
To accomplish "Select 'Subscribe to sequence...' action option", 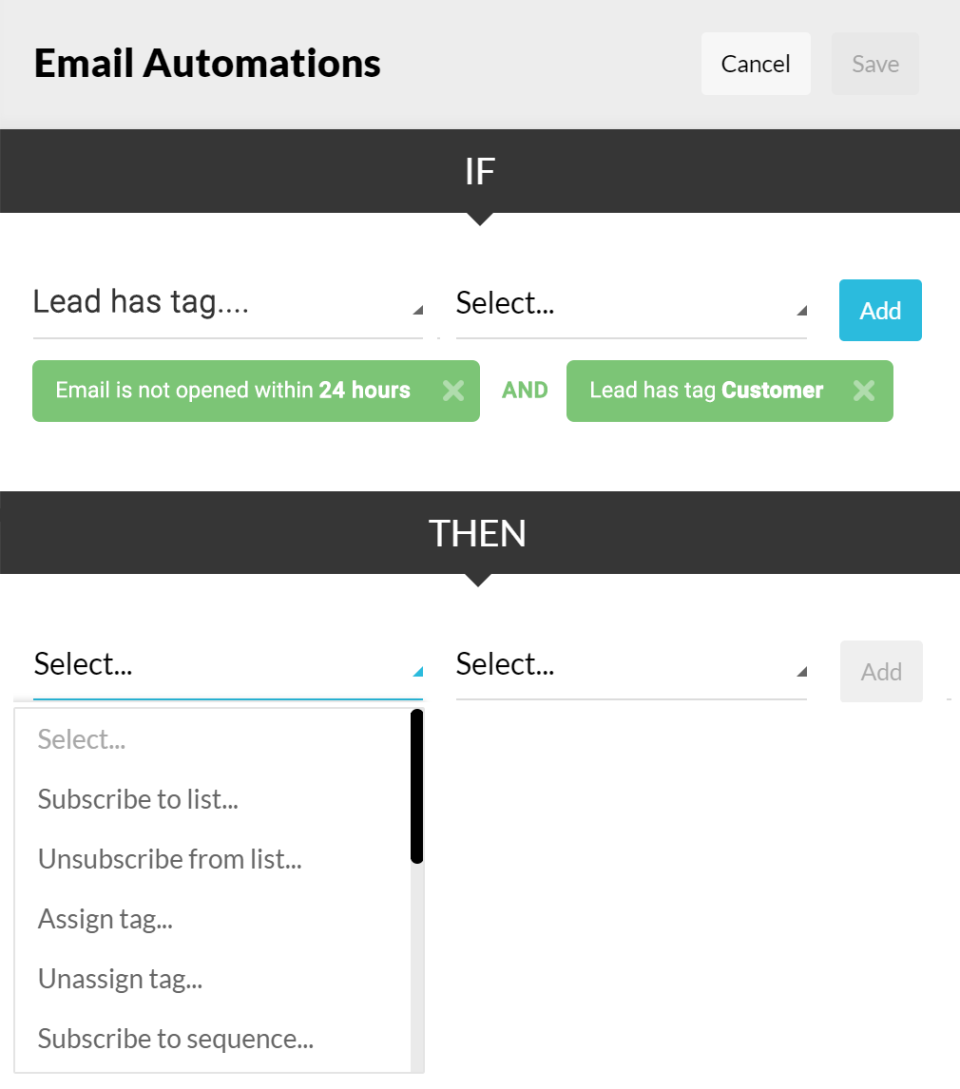I will 175,1038.
